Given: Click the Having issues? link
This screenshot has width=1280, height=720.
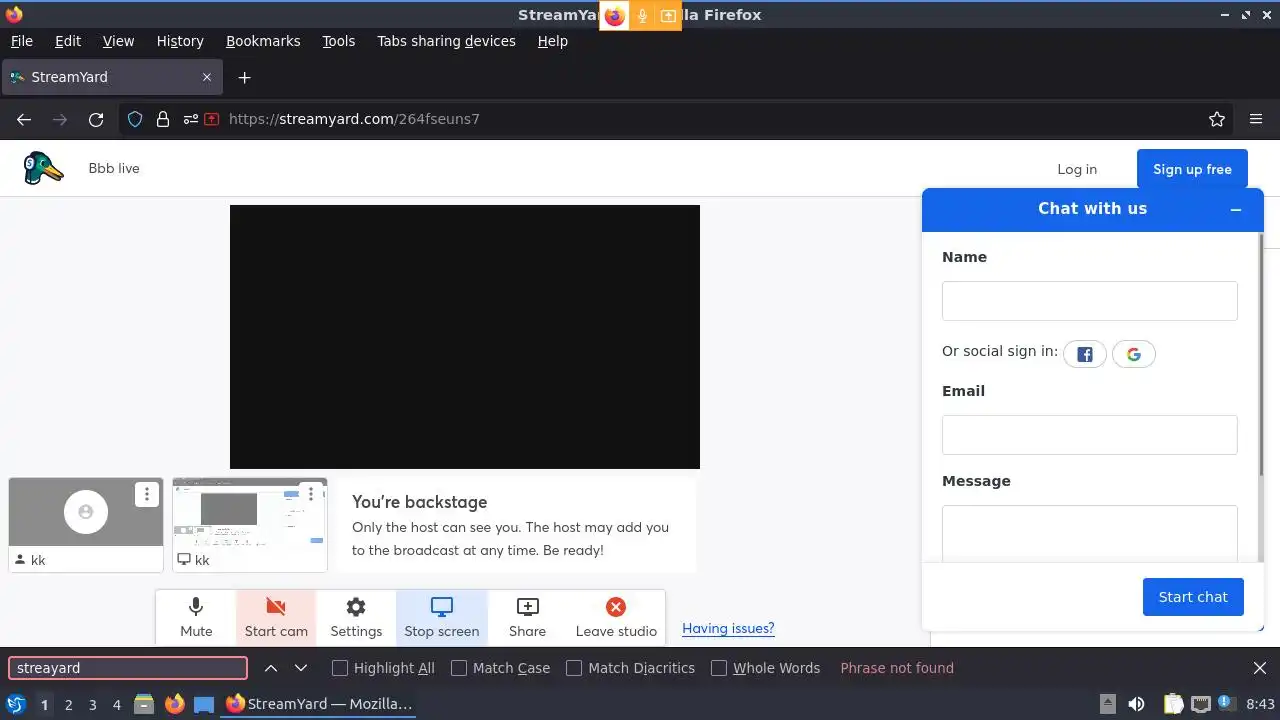Looking at the screenshot, I should [728, 628].
